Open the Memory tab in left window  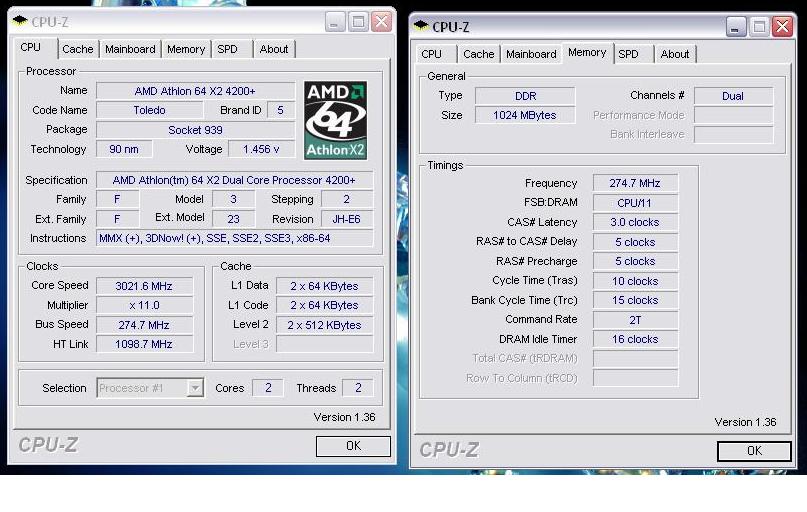(x=186, y=49)
